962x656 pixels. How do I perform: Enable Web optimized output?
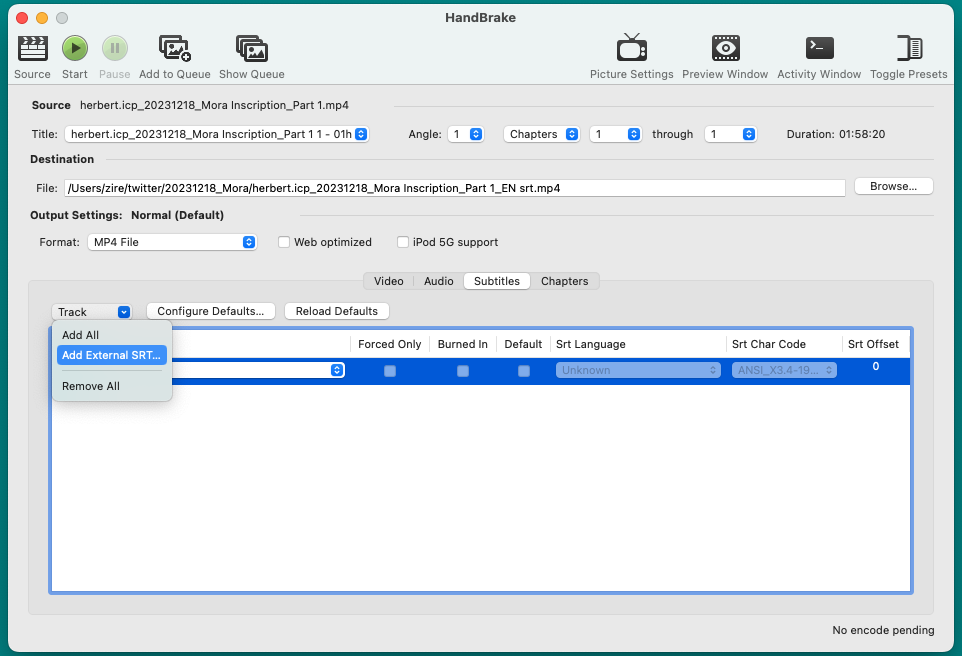click(x=284, y=242)
